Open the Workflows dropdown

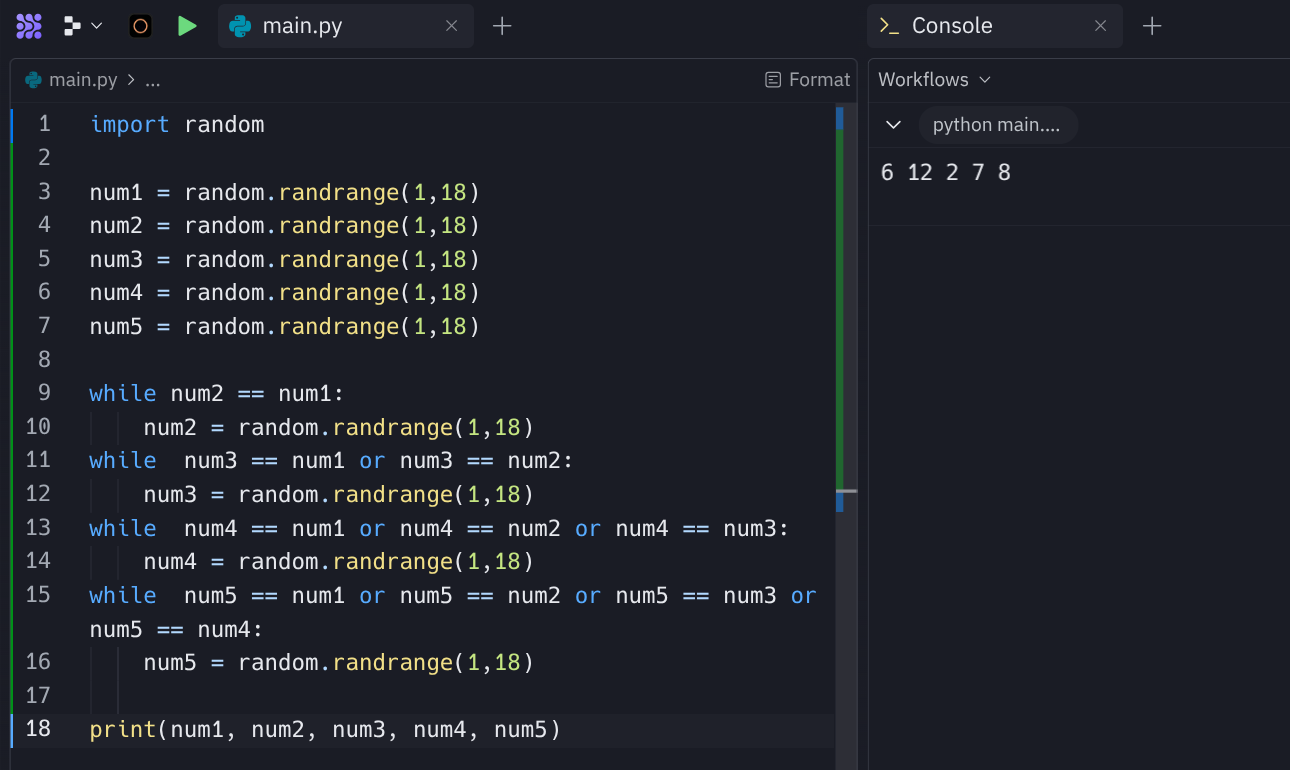click(934, 80)
